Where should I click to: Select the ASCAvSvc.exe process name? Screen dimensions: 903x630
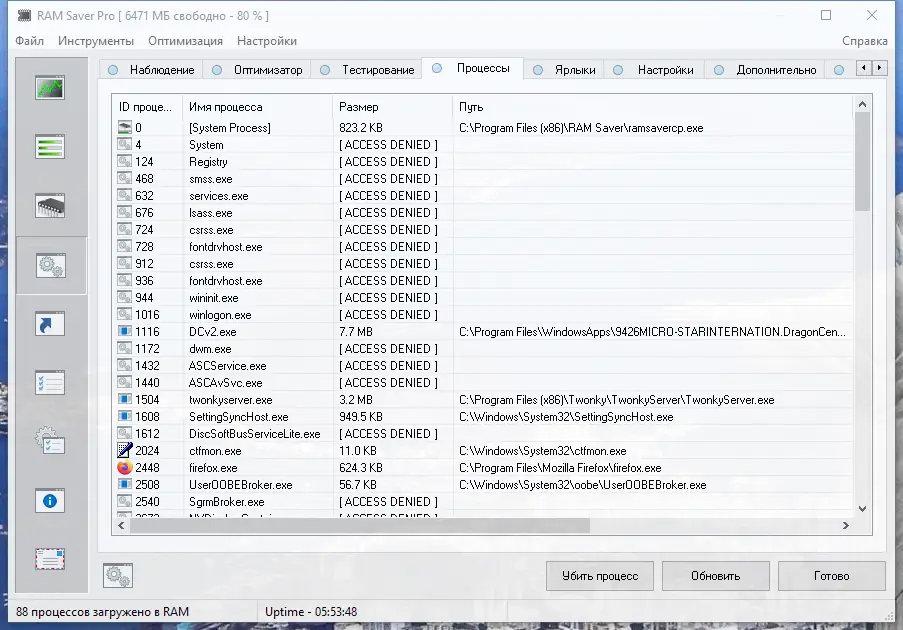coord(226,382)
